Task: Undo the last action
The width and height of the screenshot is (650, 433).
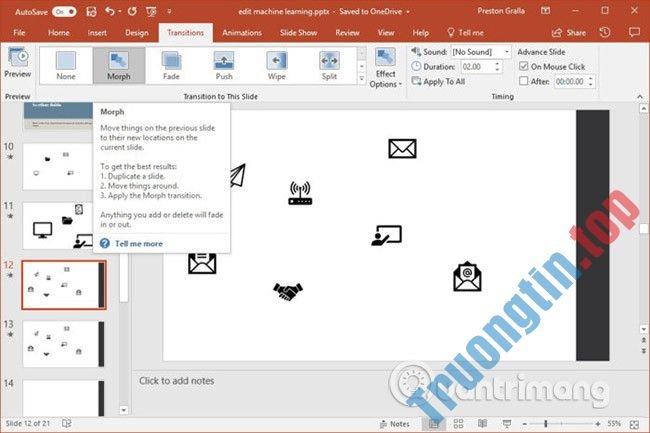Action: coord(109,11)
